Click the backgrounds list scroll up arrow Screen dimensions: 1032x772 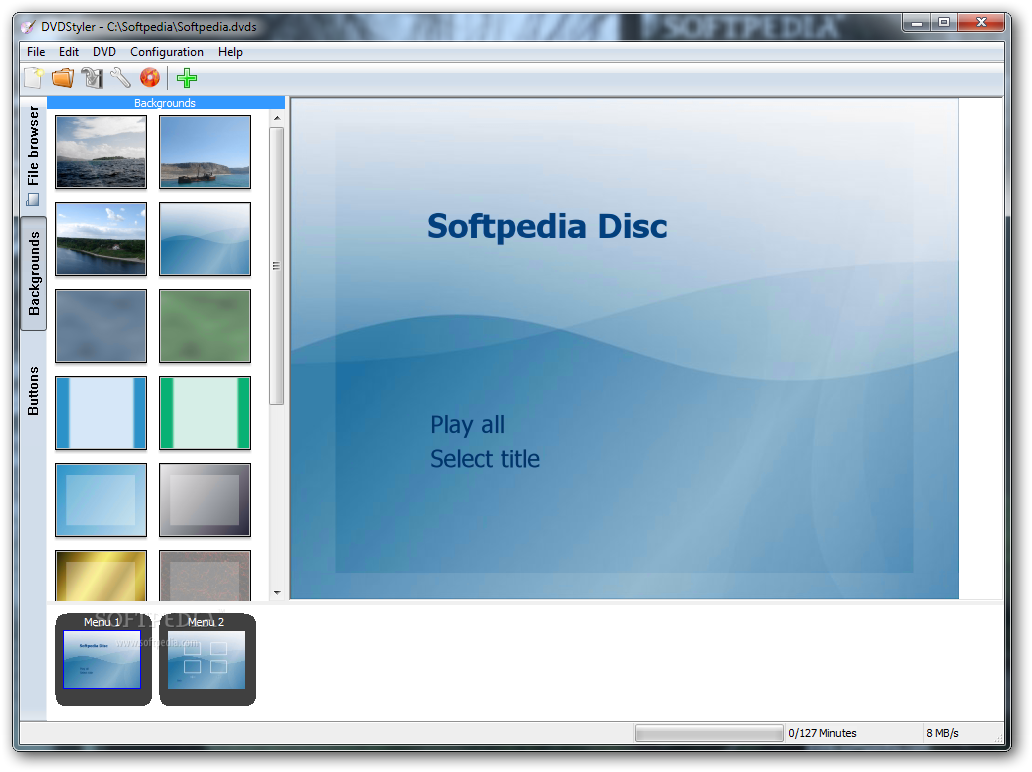point(277,118)
